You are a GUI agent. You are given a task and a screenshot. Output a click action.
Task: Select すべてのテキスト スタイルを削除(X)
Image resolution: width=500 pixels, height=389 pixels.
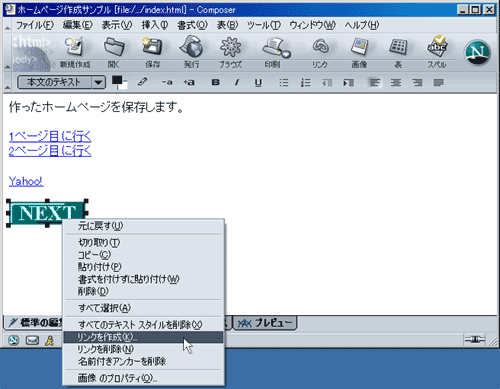coord(143,325)
